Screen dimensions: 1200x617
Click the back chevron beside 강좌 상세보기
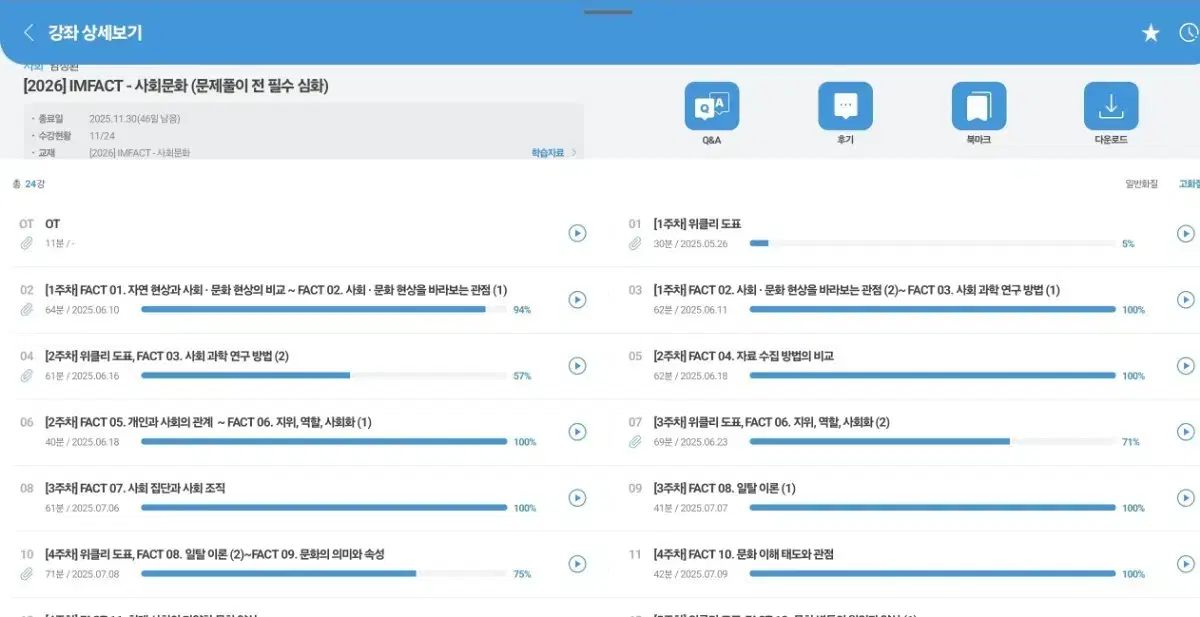pyautogui.click(x=27, y=31)
